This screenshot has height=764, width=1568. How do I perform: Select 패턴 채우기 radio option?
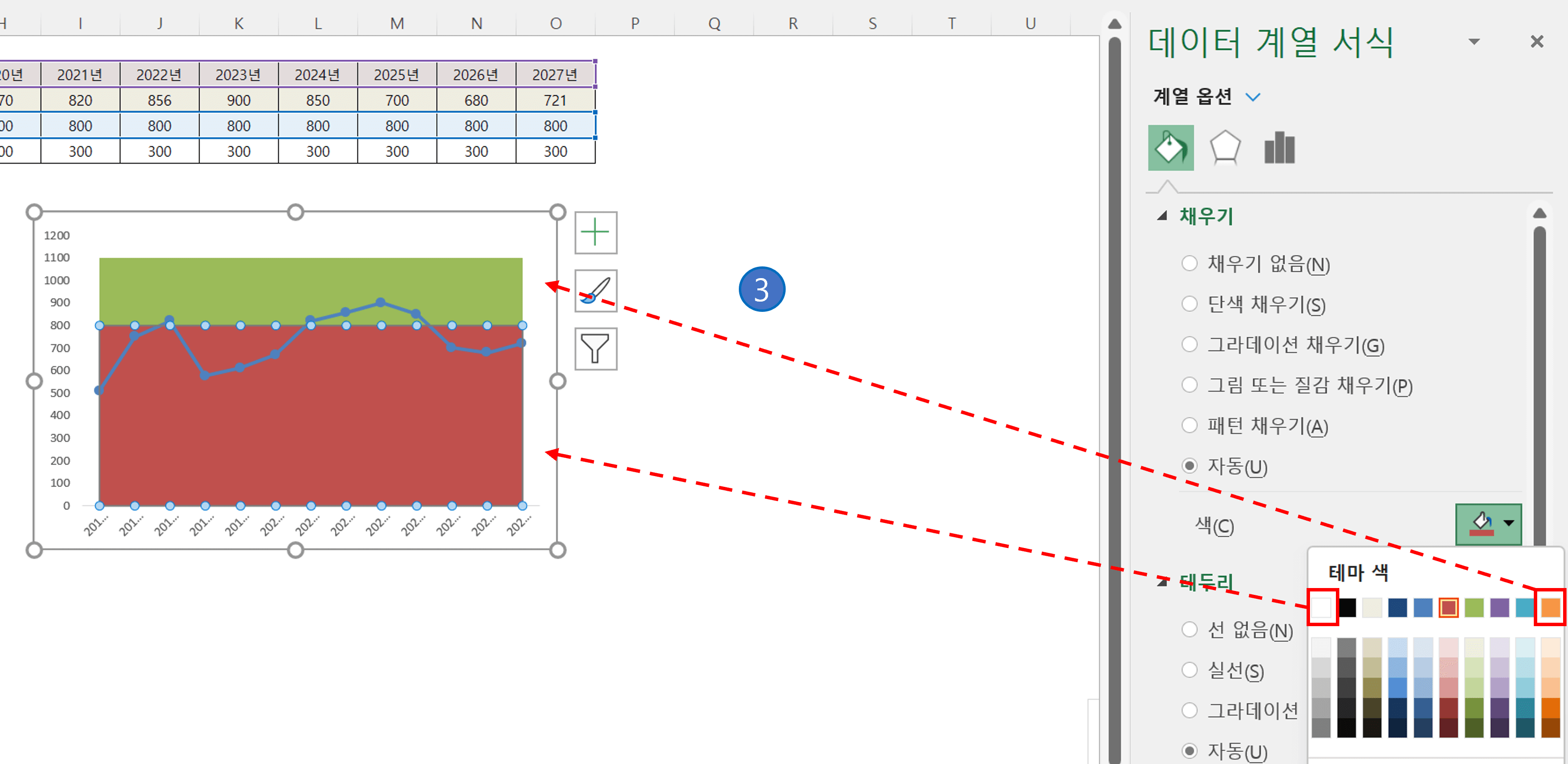tap(1189, 425)
